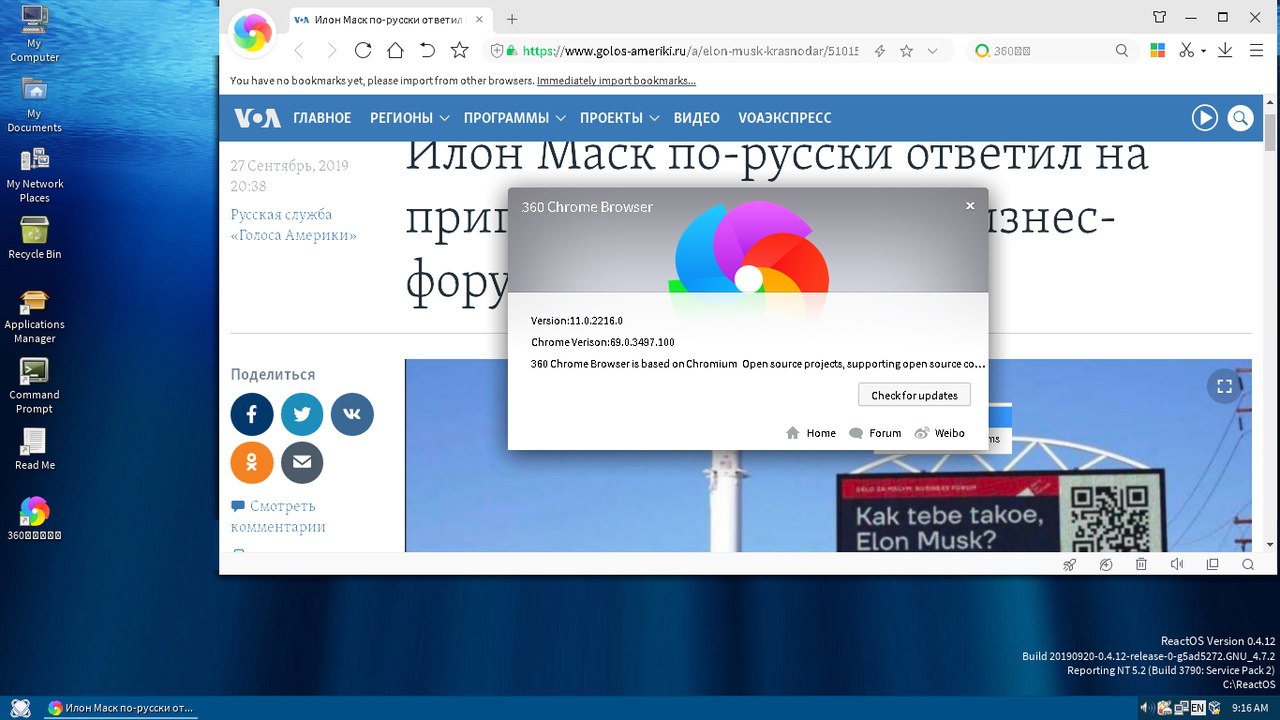Image resolution: width=1280 pixels, height=720 pixels.
Task: Open My Computer desktop icon
Action: click(x=34, y=34)
